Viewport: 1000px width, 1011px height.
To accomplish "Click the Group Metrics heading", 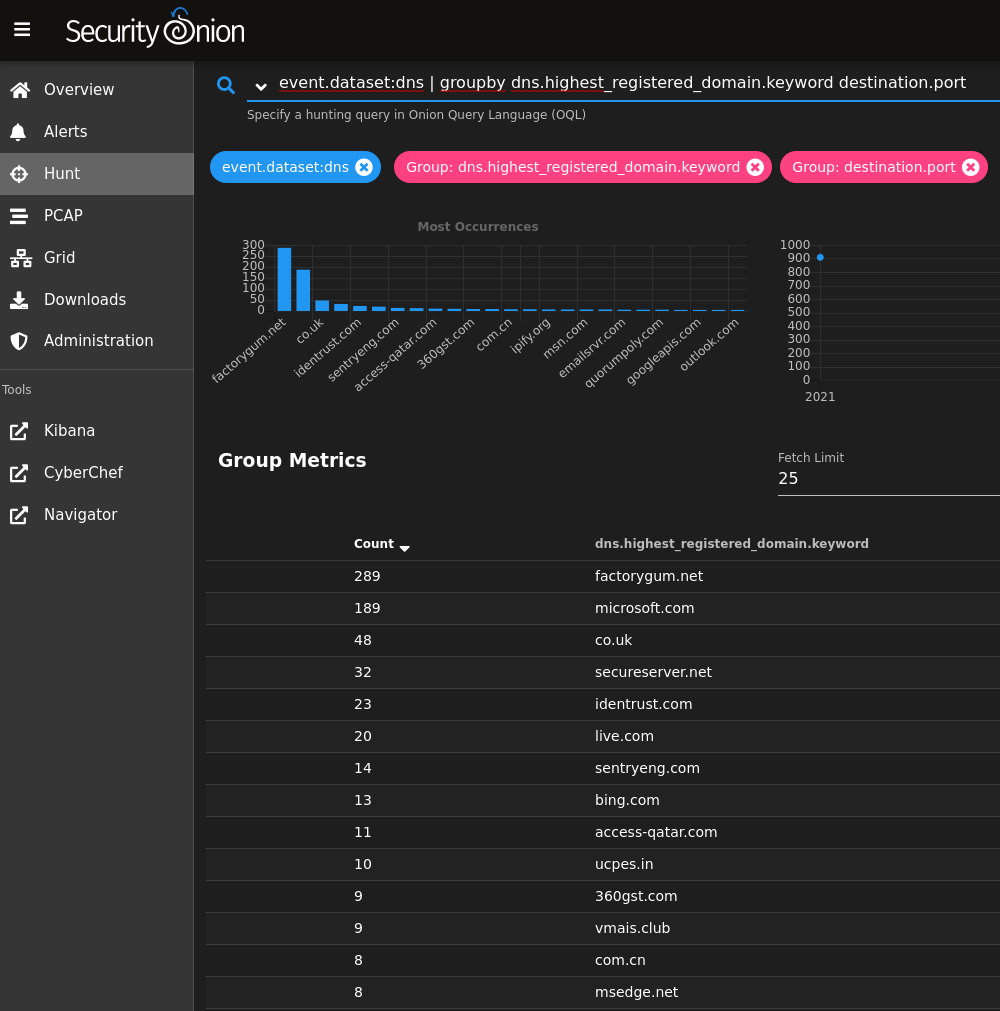I will tap(292, 460).
